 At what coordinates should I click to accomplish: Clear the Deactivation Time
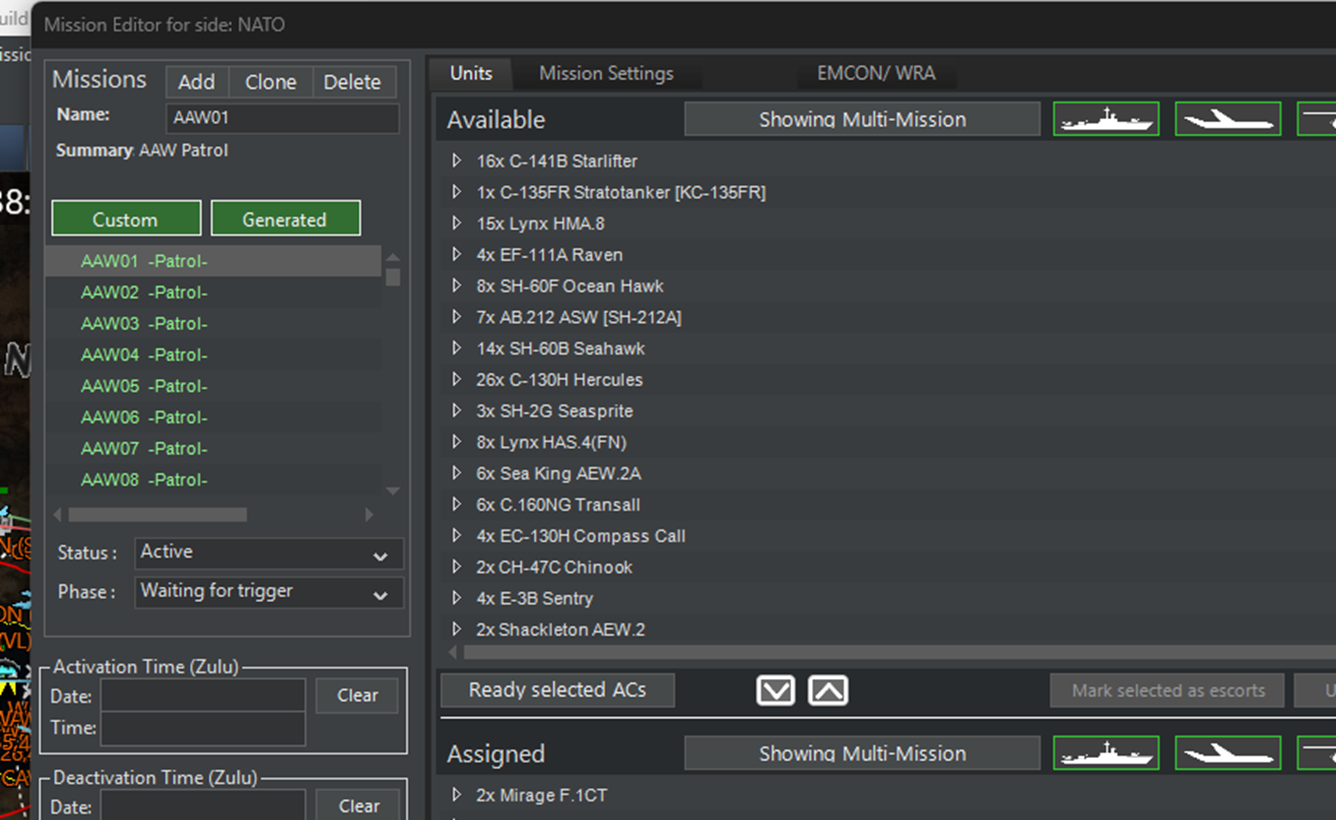[357, 805]
